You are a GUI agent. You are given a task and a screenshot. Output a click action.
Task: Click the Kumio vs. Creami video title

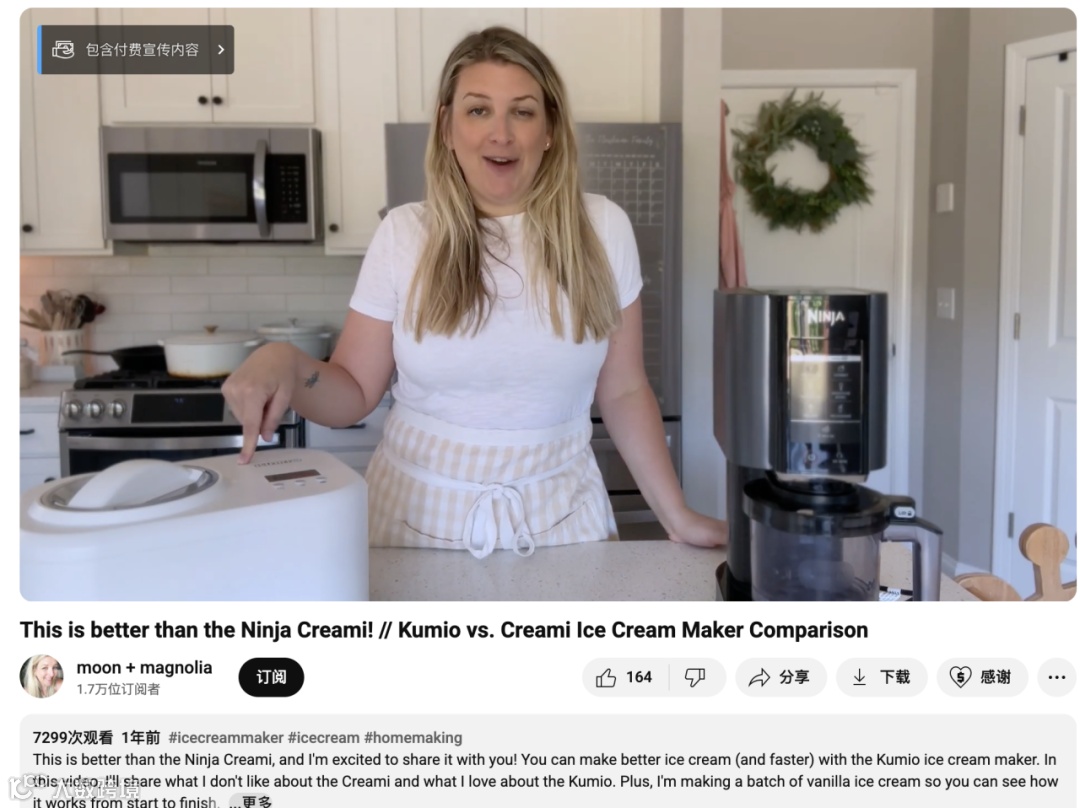tap(444, 630)
